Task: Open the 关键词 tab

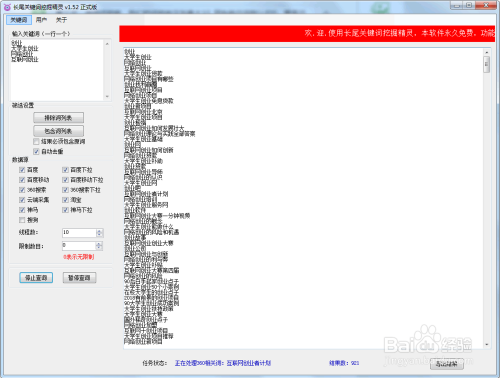Action: [19, 20]
